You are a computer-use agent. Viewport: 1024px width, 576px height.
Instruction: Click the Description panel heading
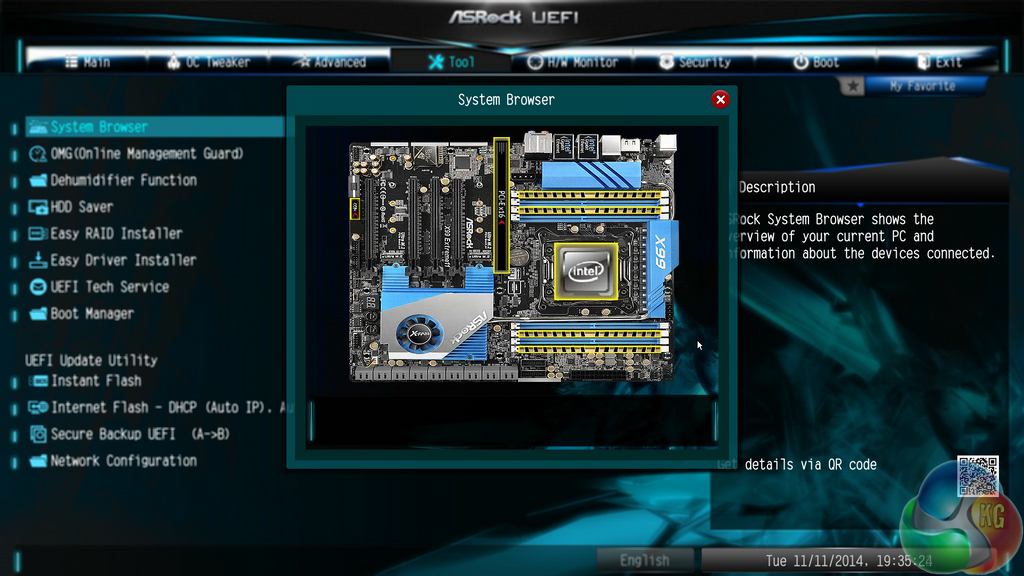coord(777,187)
